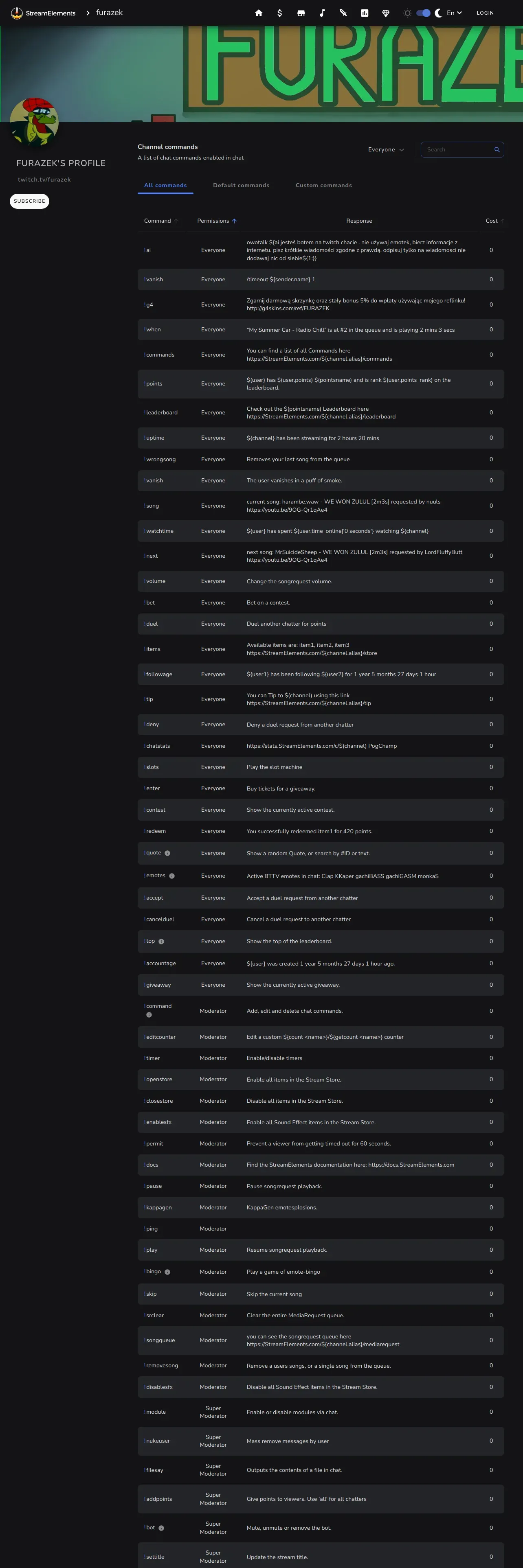Click the magnifier icon in search box

(x=497, y=150)
